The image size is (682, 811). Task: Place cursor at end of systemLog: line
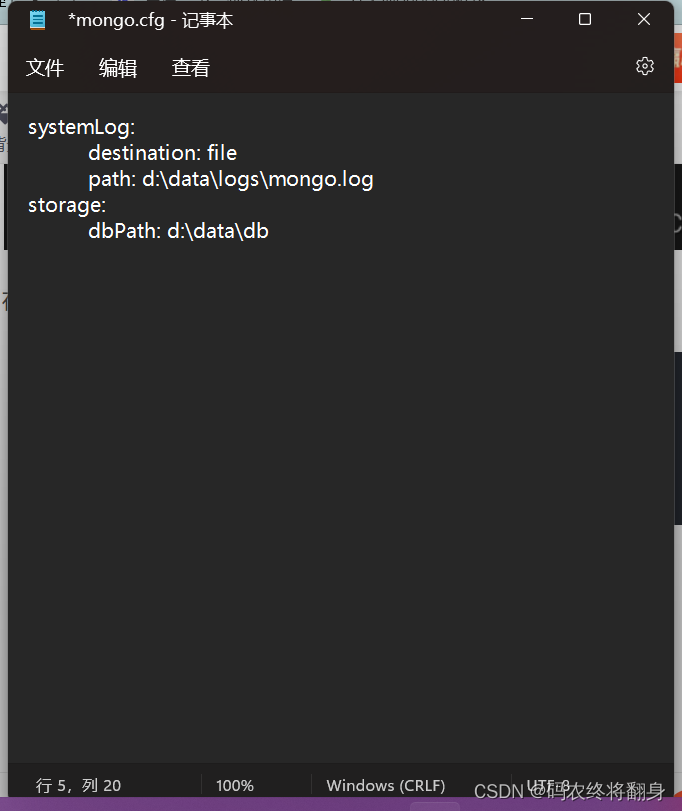click(x=136, y=127)
